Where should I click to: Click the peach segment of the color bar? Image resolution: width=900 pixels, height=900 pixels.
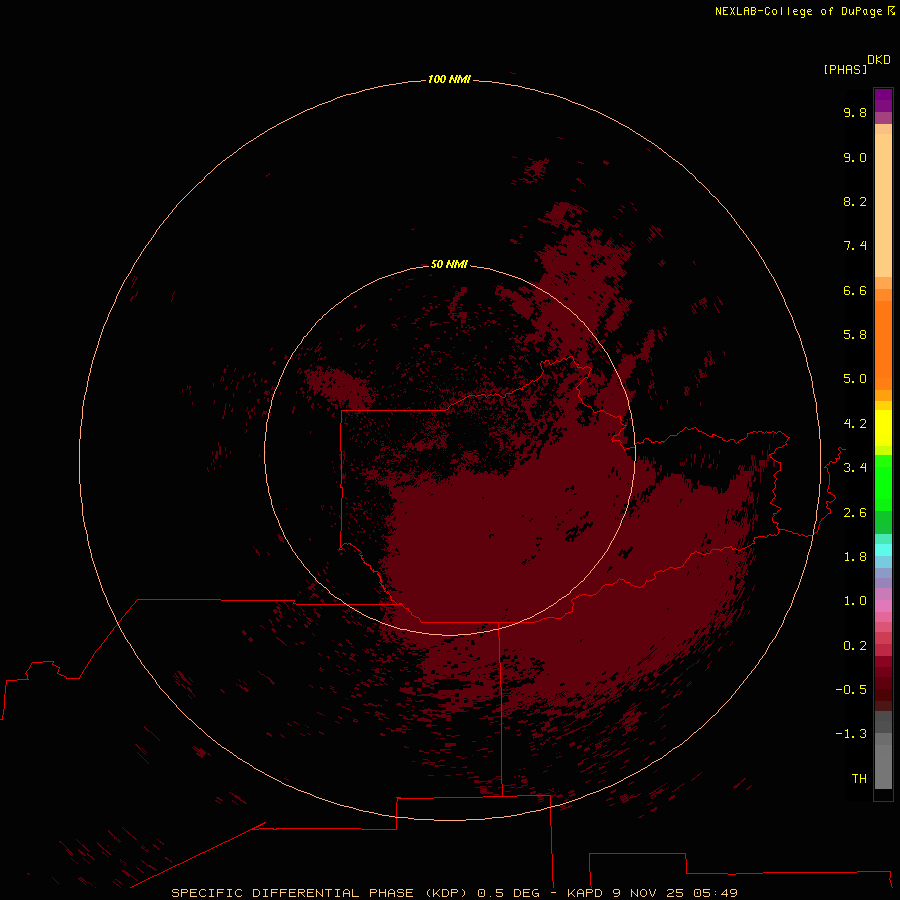pos(883,205)
